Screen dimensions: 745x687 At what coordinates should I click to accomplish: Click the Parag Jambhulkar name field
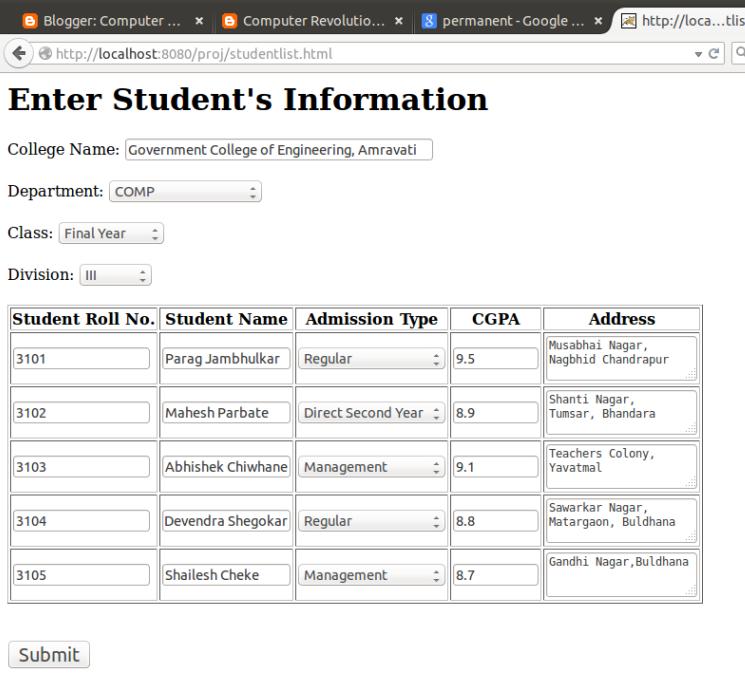point(226,358)
